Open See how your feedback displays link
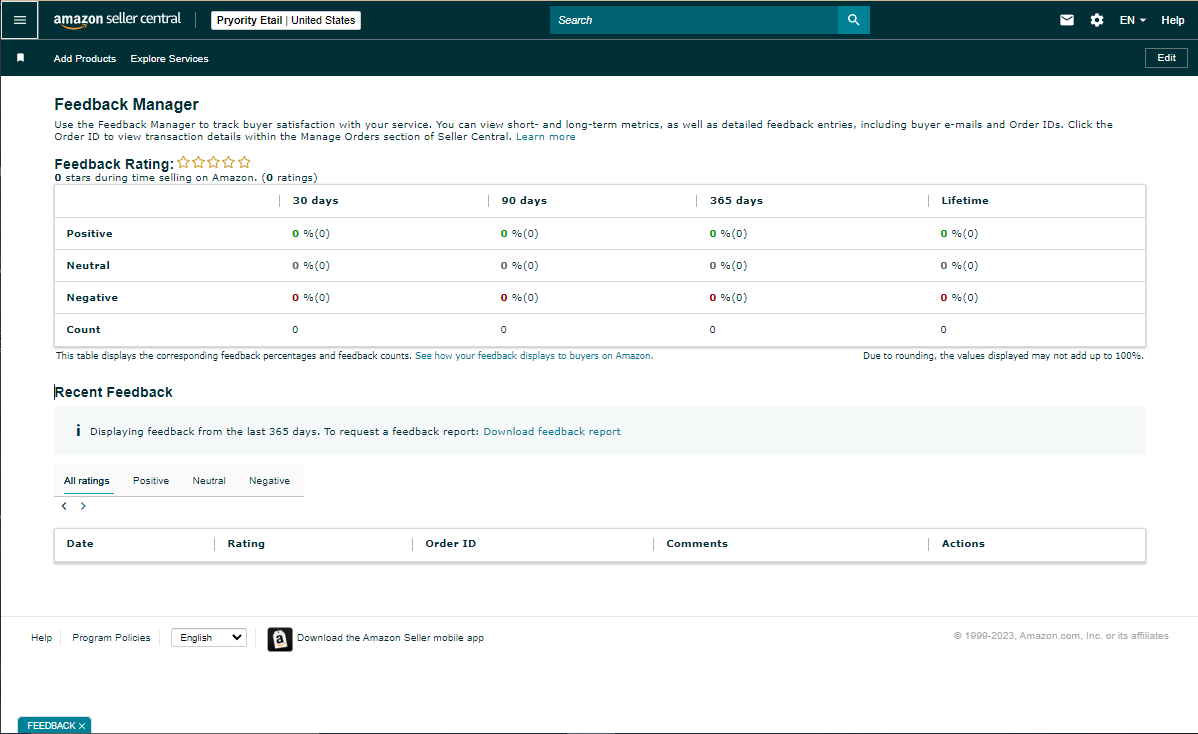The width and height of the screenshot is (1198, 734). pyautogui.click(x=534, y=356)
